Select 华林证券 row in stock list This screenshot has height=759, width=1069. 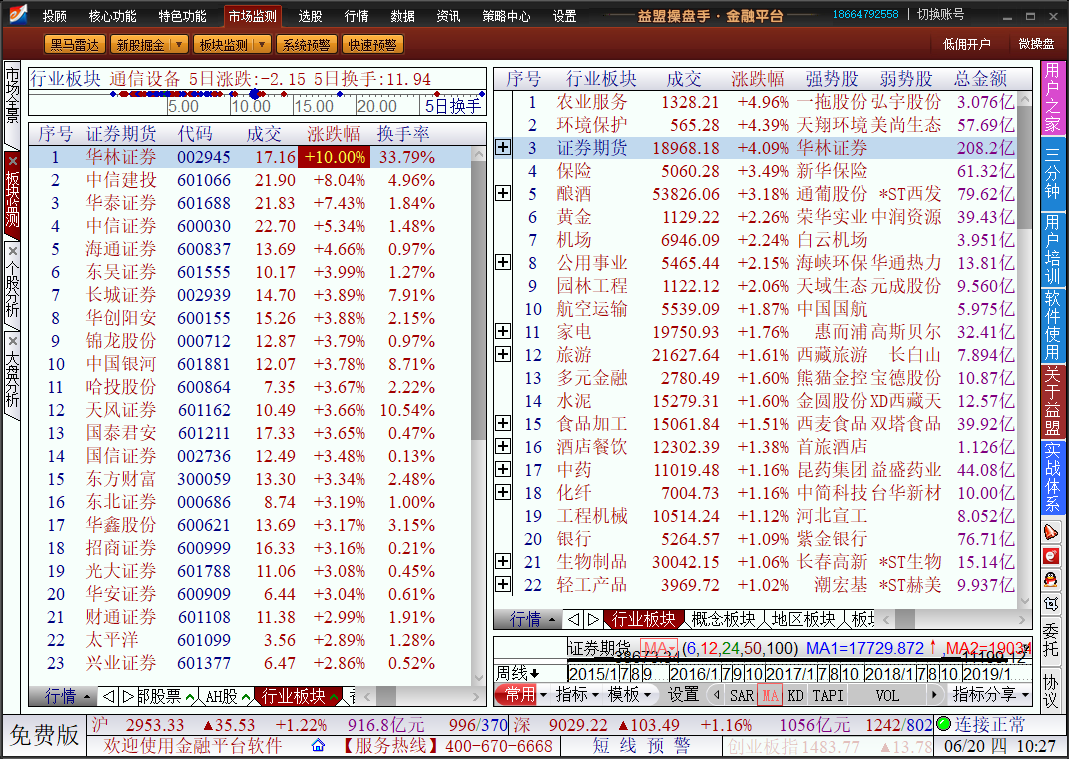pos(250,158)
